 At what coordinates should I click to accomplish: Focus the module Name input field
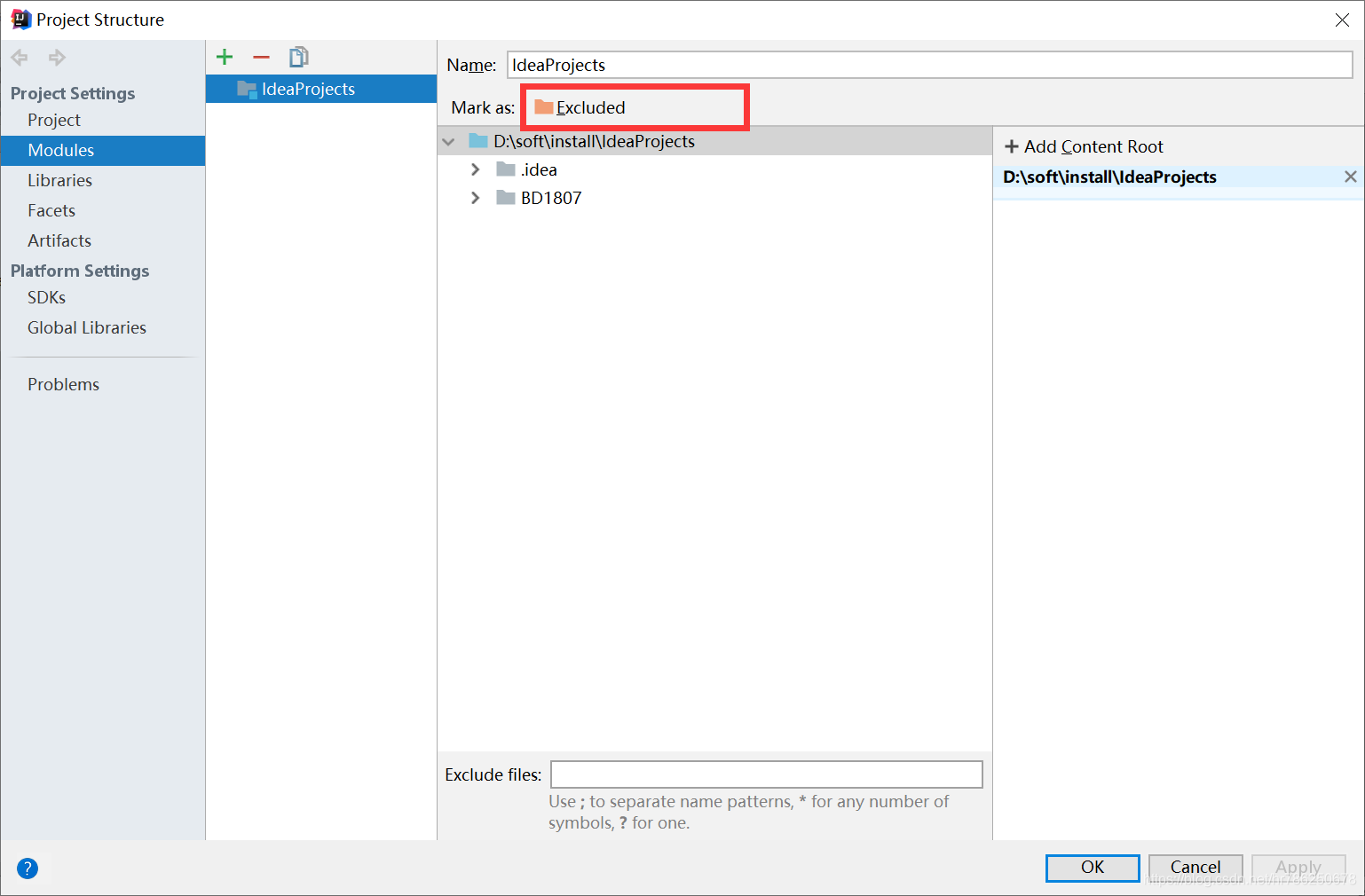[929, 65]
